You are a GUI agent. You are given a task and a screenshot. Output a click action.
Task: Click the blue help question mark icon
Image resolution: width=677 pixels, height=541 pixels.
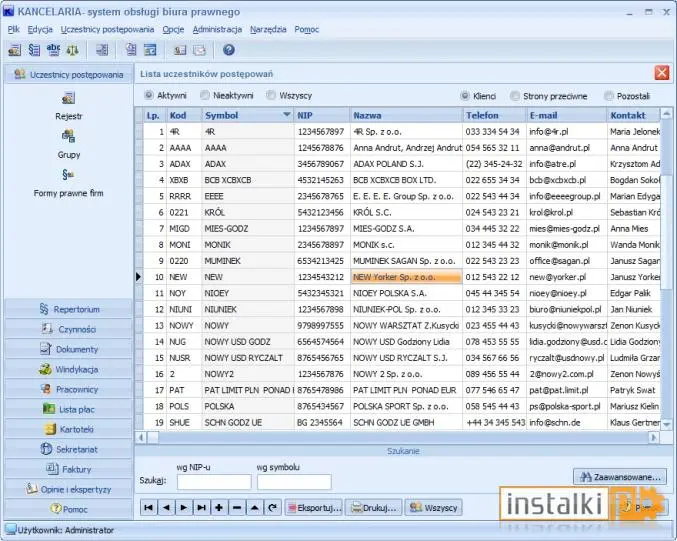tap(229, 50)
